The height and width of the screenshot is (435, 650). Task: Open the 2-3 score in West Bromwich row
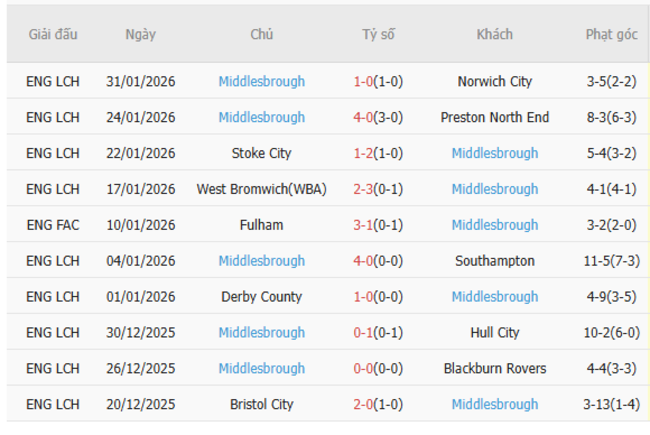(x=363, y=189)
